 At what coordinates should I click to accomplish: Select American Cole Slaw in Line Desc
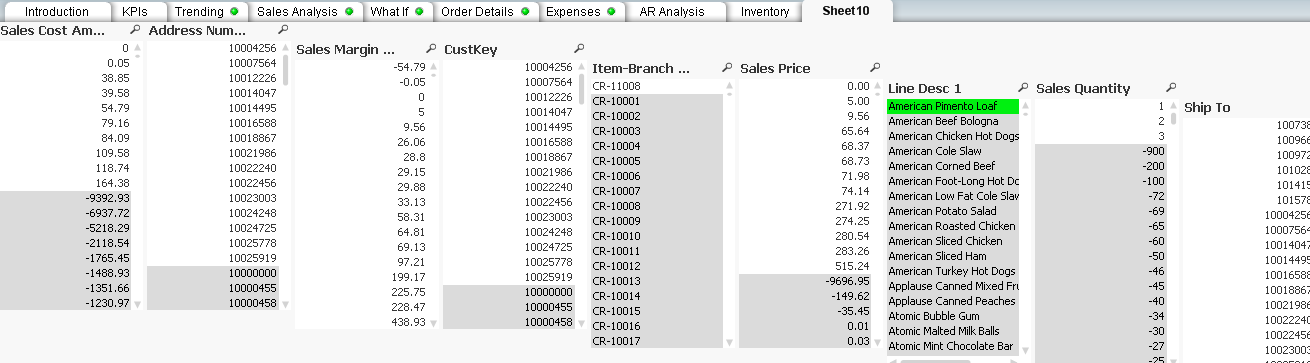[953, 151]
